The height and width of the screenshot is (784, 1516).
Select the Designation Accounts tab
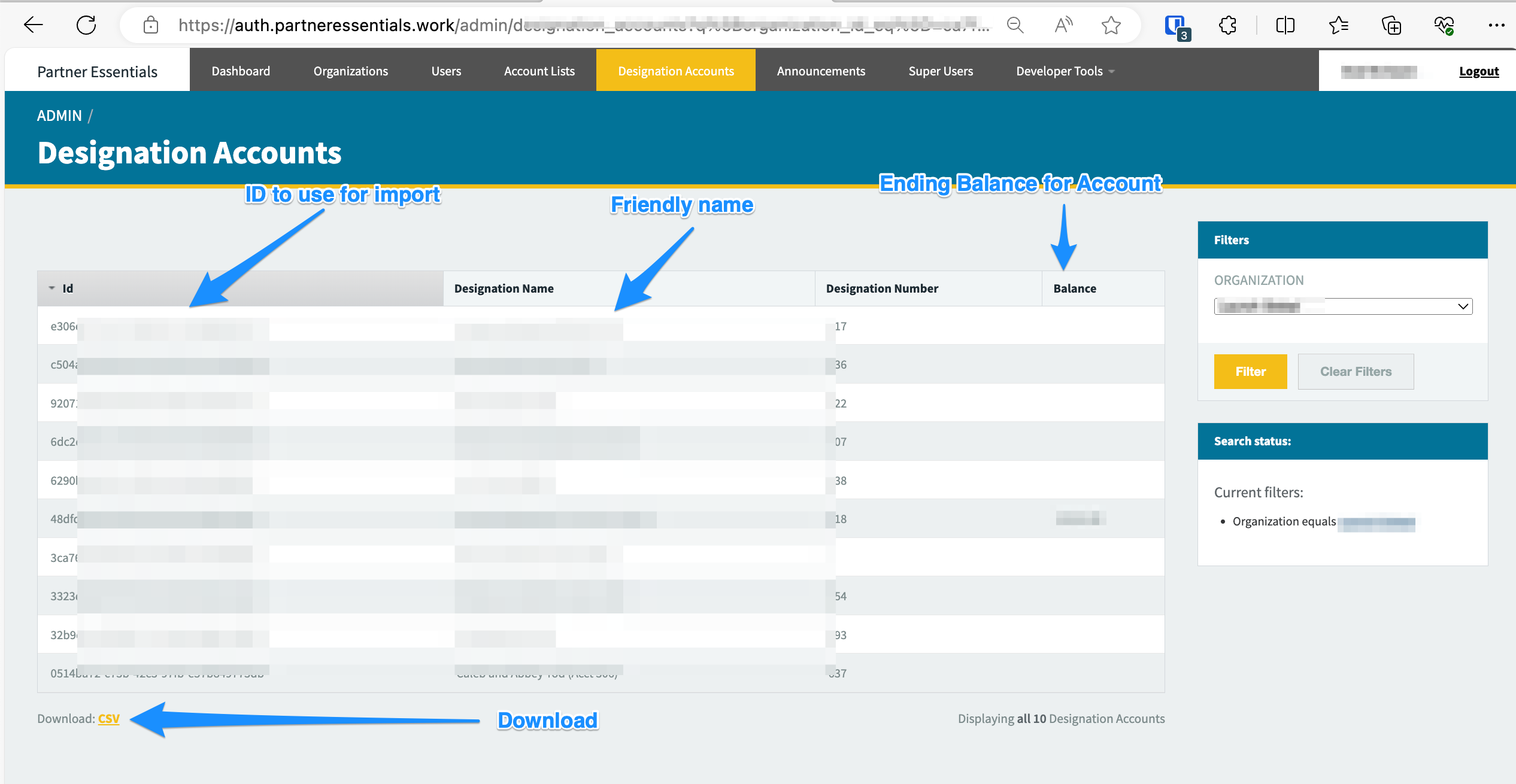tap(676, 71)
